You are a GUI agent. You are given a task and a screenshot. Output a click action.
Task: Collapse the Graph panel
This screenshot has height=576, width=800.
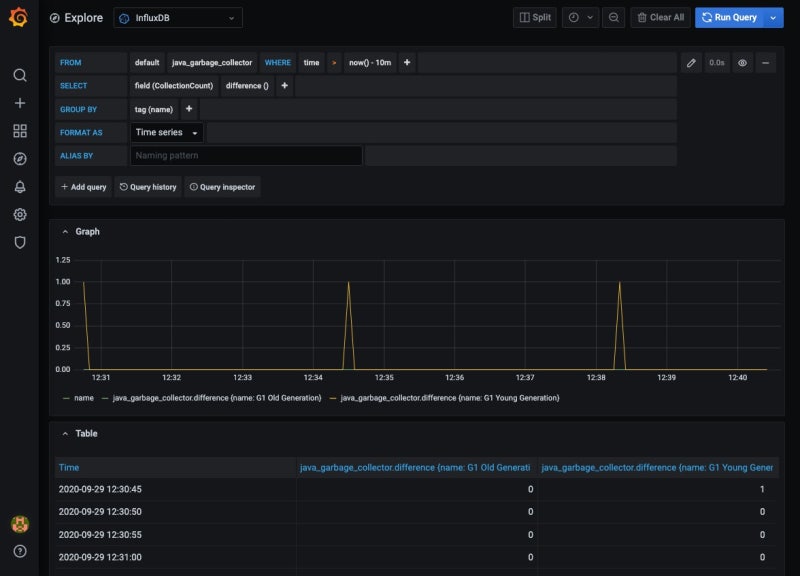tap(65, 231)
